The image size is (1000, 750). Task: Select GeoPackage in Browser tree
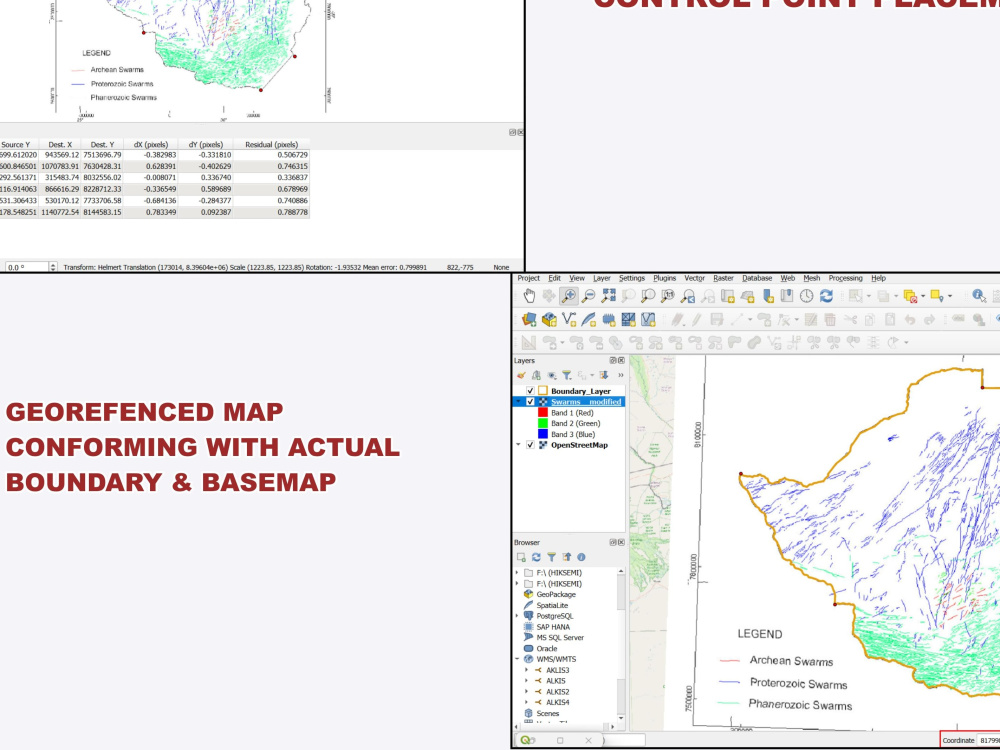pos(555,594)
